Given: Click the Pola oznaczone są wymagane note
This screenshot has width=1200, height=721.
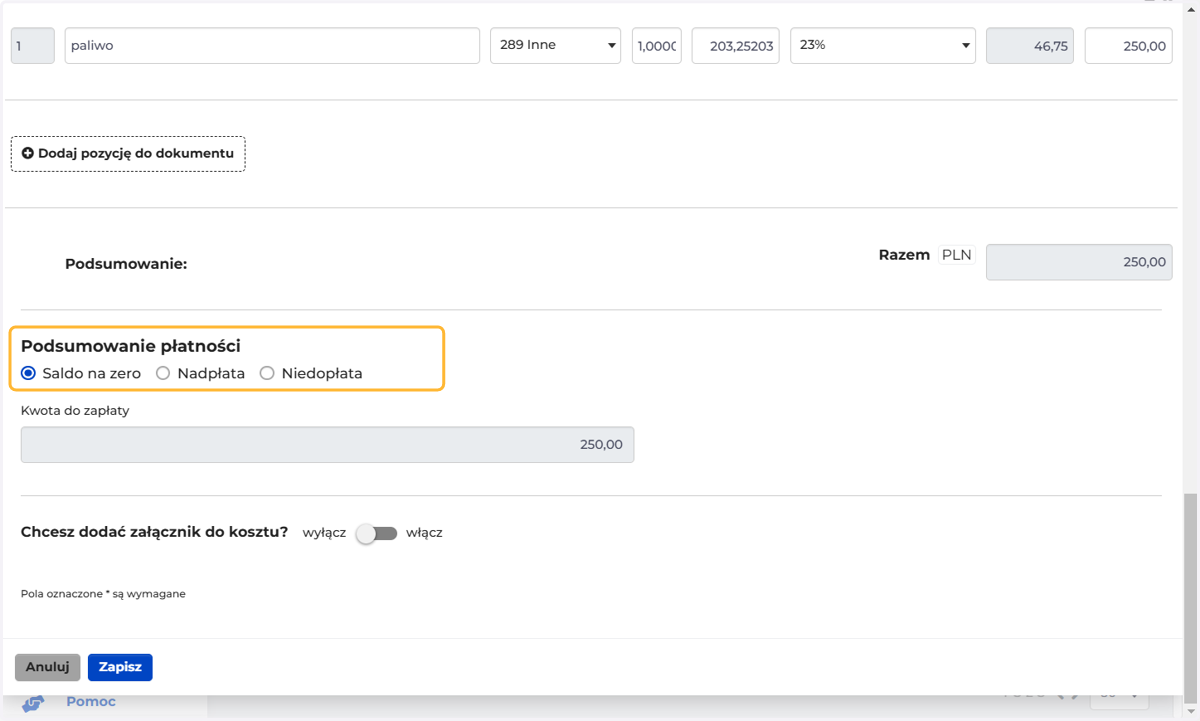Looking at the screenshot, I should coord(103,594).
